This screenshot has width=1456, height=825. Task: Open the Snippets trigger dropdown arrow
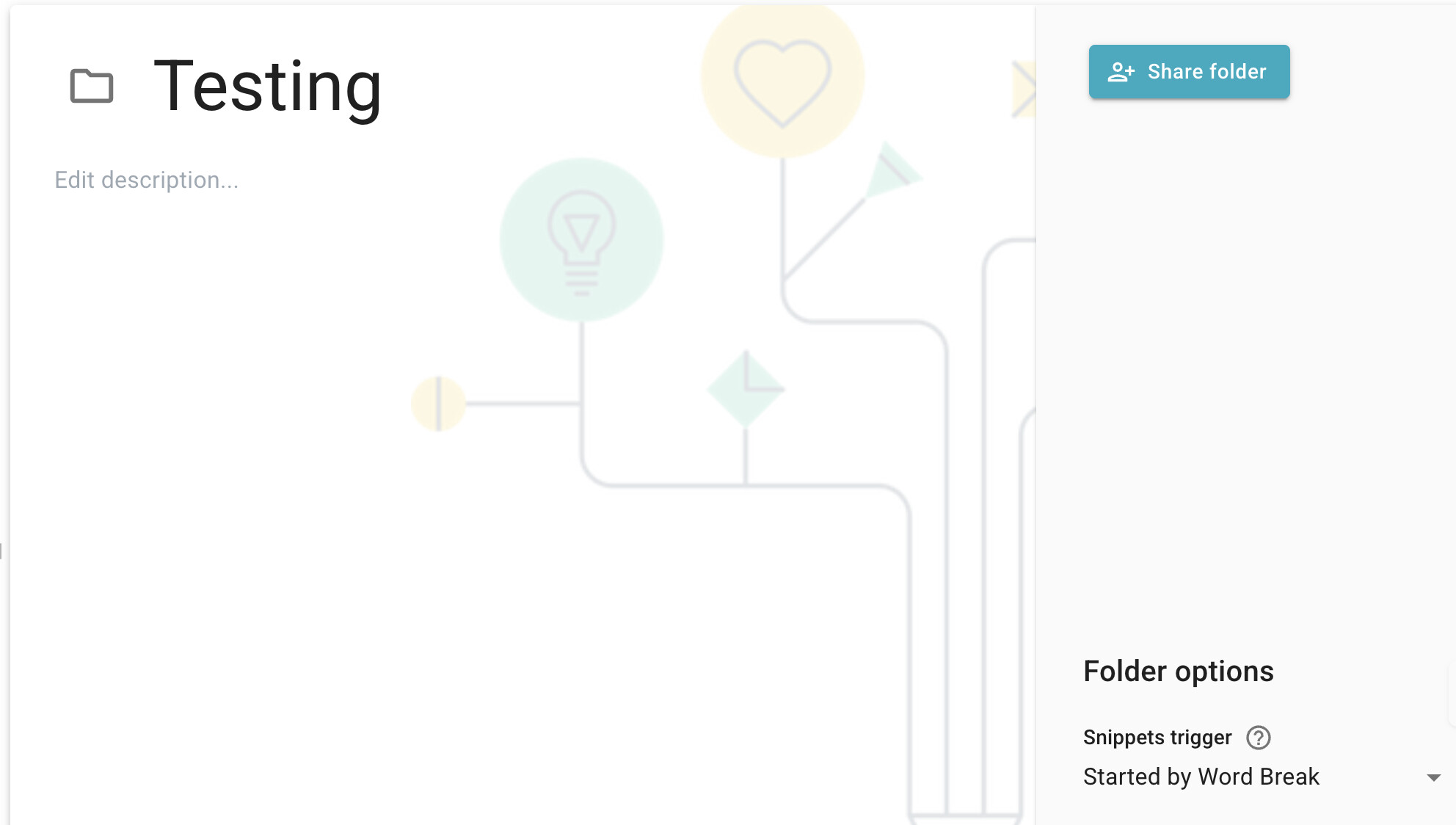1433,777
